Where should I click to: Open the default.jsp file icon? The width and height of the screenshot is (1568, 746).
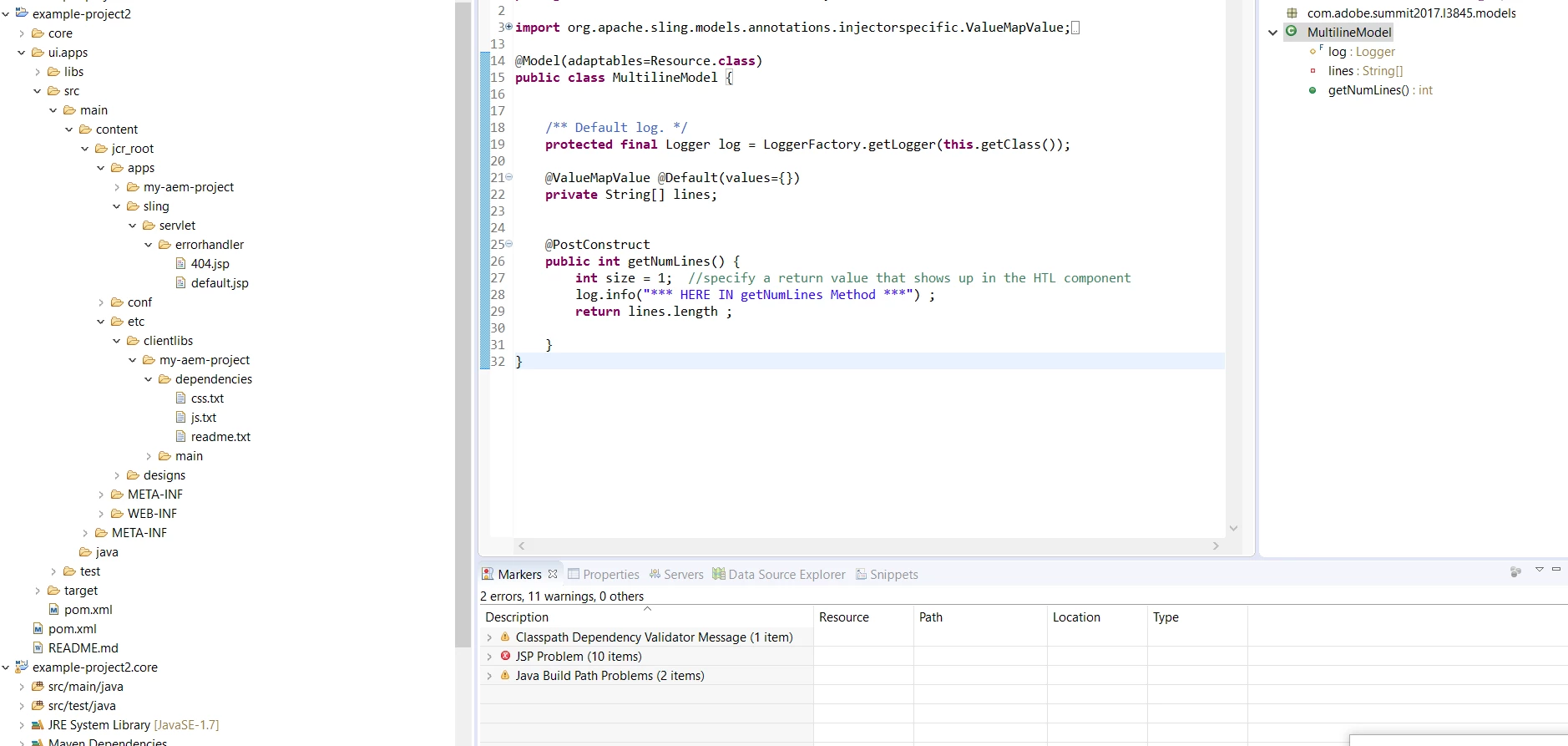181,282
